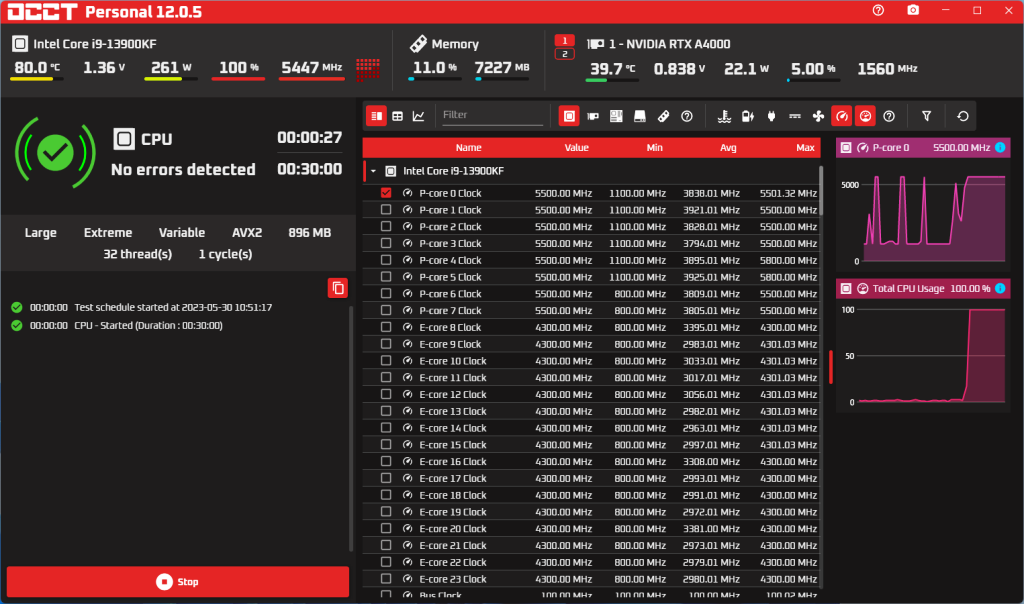Click the "Extreme" test mode label

tap(108, 232)
